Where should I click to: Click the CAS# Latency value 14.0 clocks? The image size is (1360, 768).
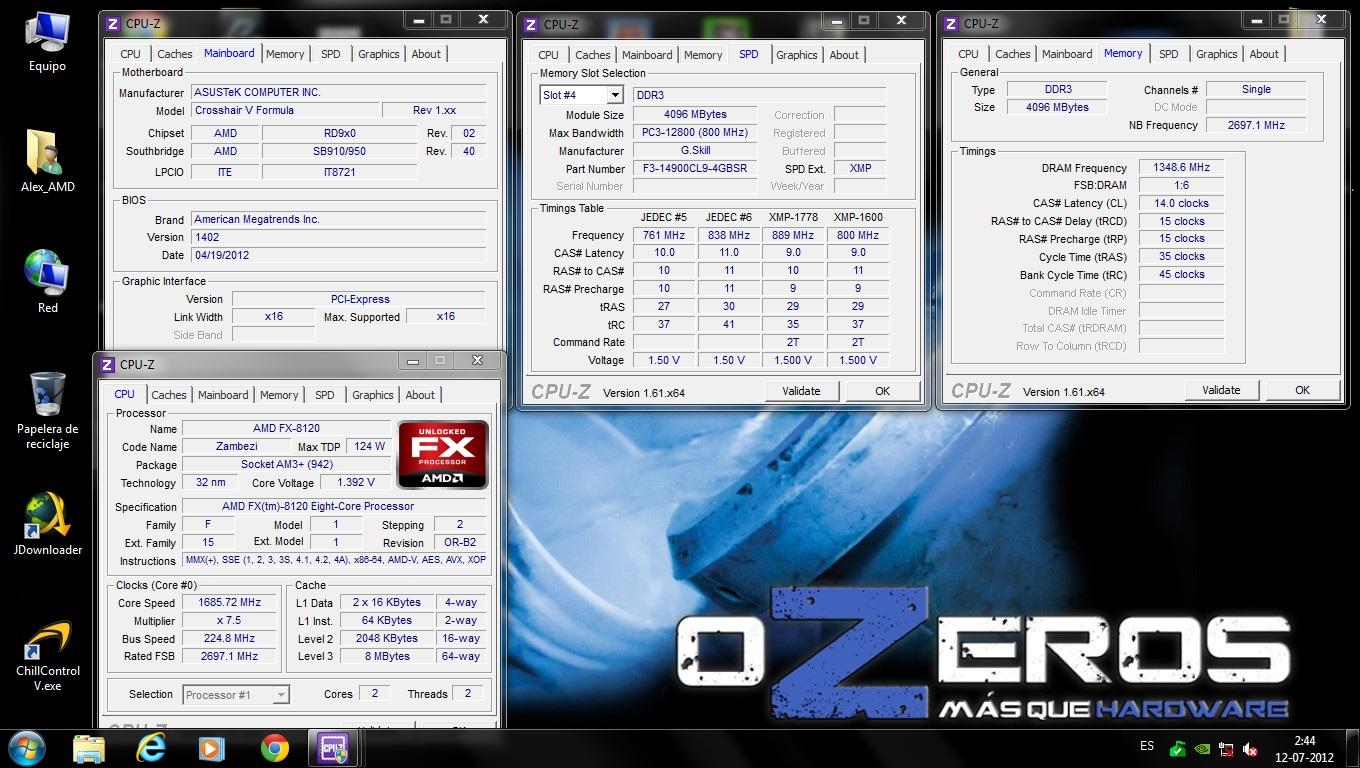pyautogui.click(x=1181, y=203)
